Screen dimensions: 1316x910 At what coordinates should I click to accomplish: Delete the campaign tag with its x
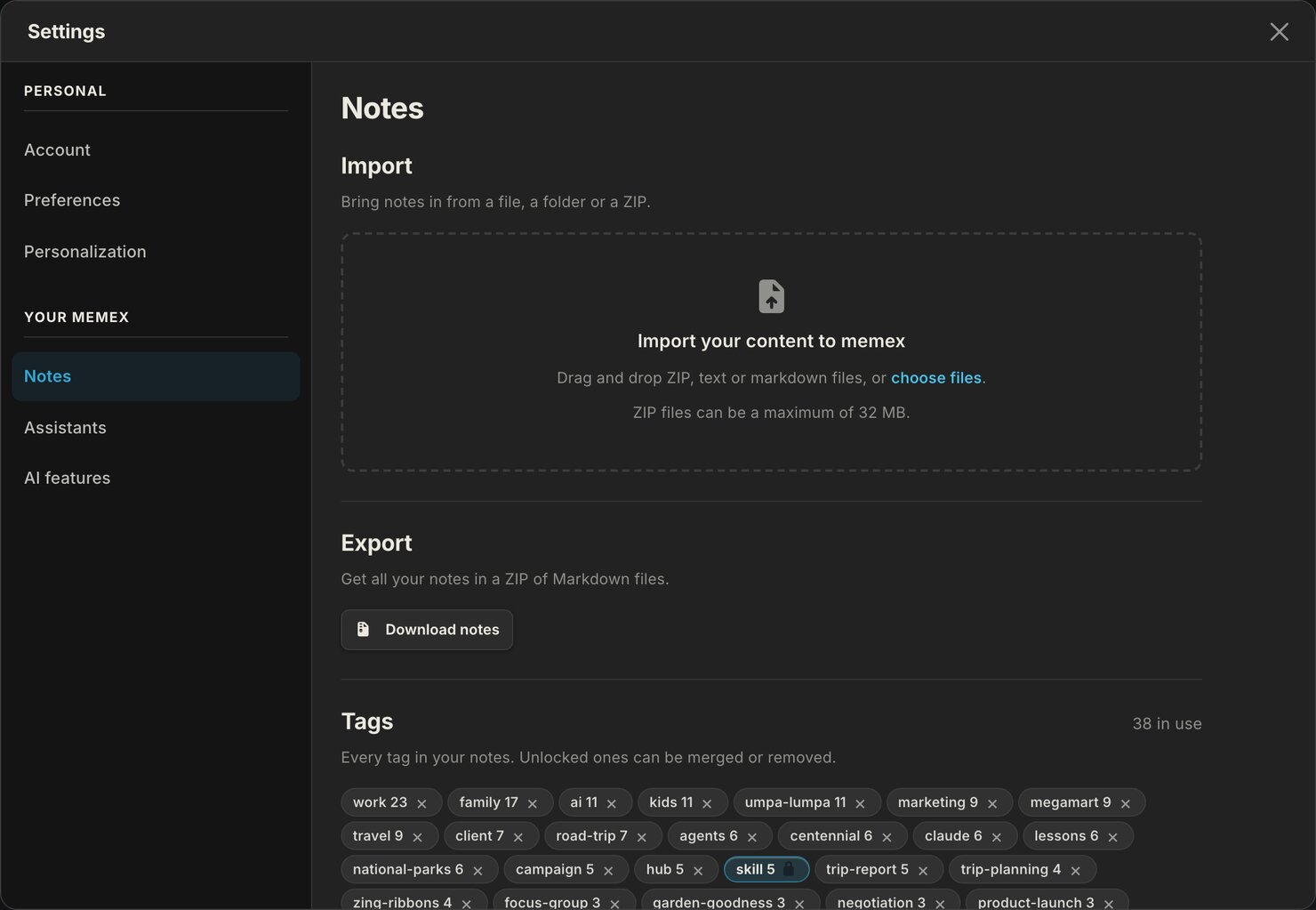608,871
